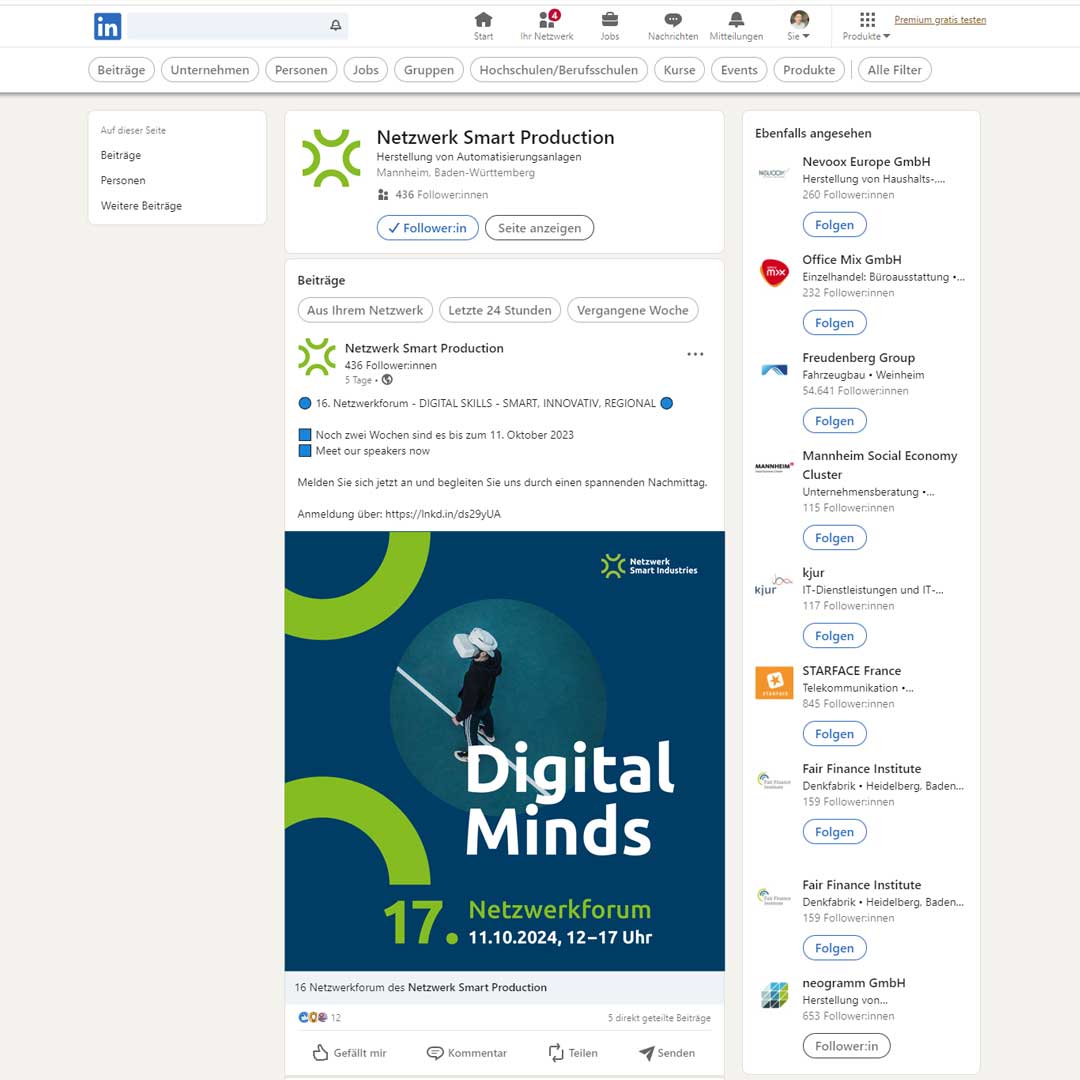Follow kjur
1080x1080 pixels.
click(x=834, y=636)
